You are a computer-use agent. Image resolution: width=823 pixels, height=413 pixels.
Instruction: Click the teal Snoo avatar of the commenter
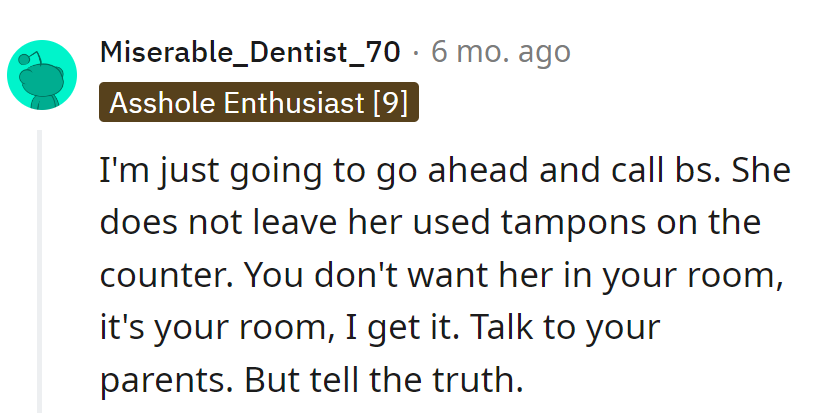[42, 76]
